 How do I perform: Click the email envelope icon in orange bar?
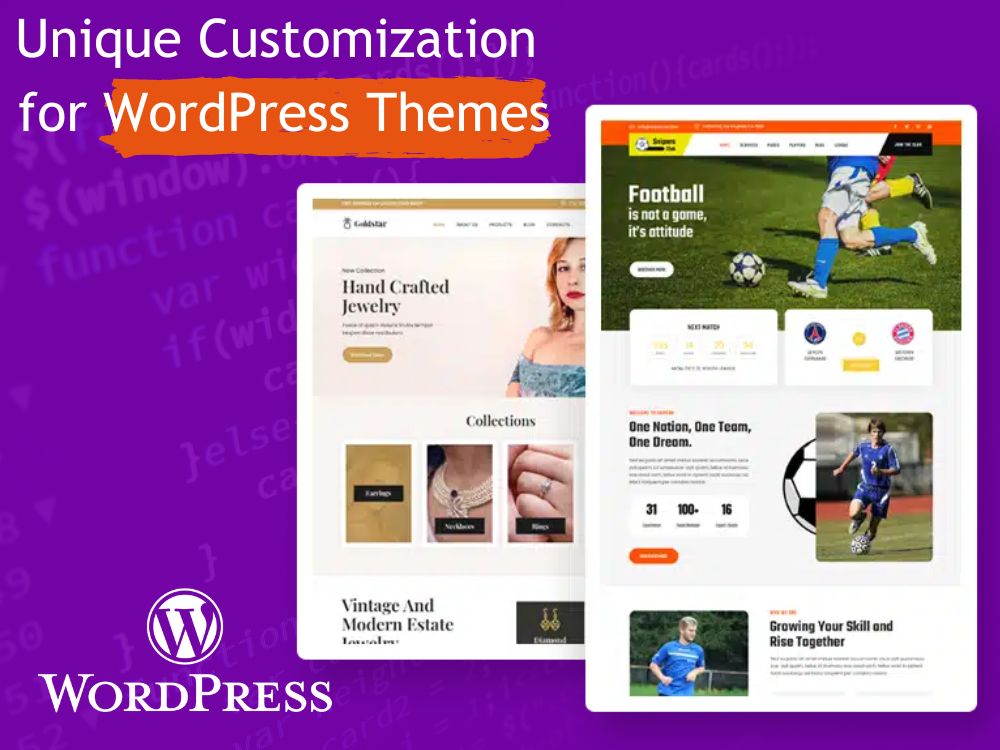point(632,127)
